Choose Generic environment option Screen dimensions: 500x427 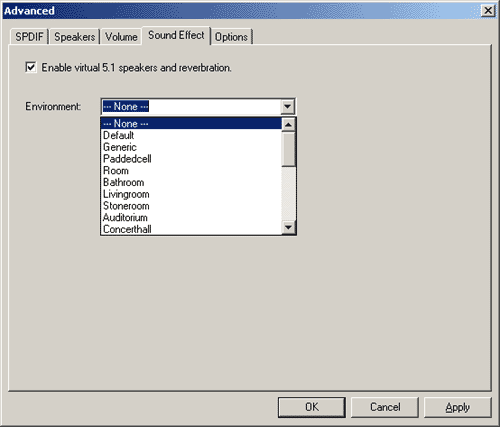191,147
